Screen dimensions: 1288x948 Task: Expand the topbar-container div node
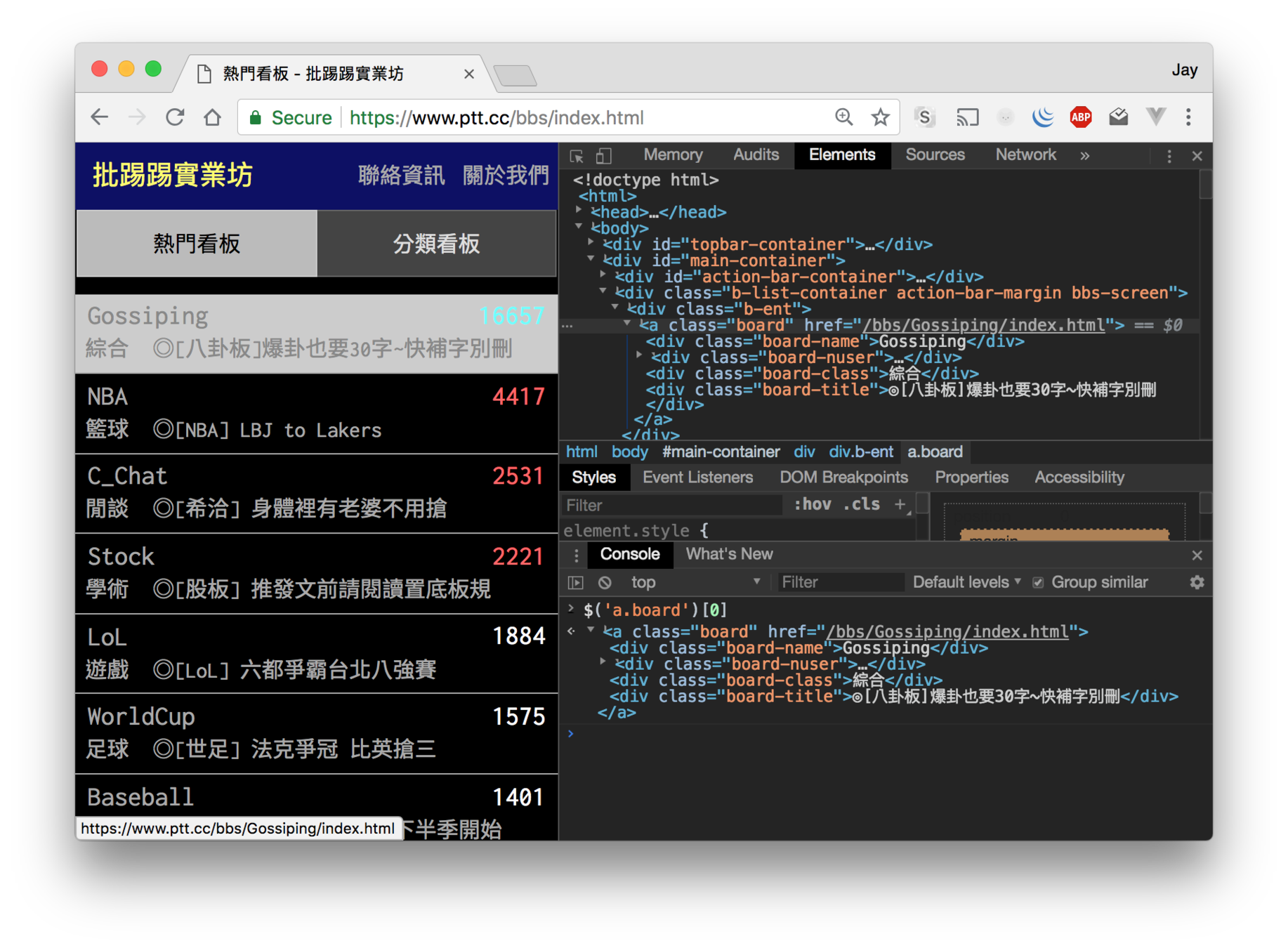(591, 242)
